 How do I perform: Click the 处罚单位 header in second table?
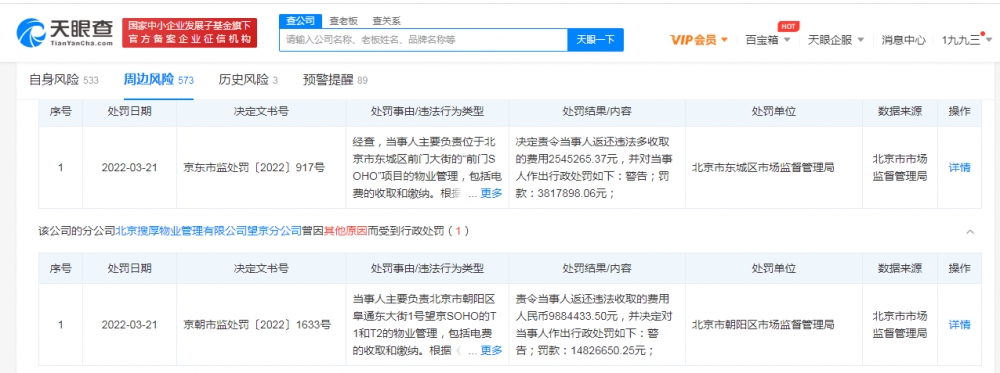pyautogui.click(x=773, y=268)
